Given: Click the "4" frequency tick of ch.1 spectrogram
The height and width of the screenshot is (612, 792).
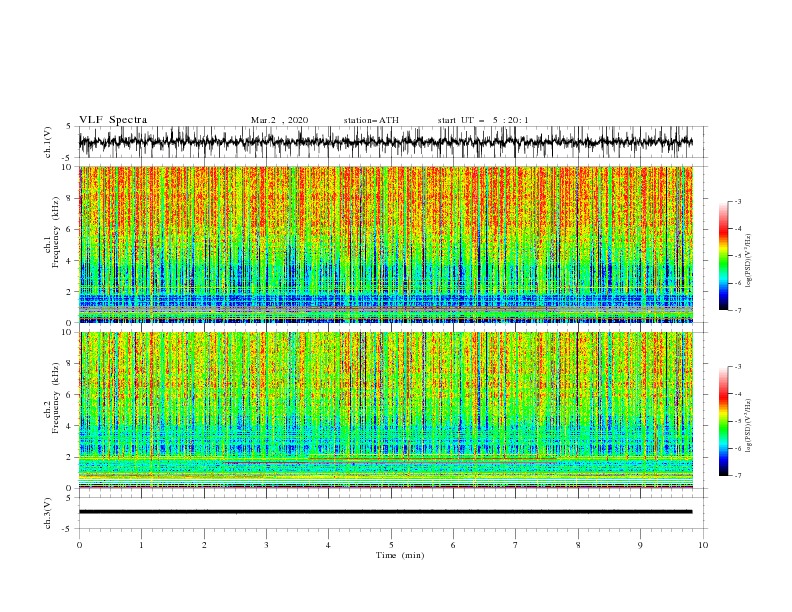Looking at the screenshot, I should [70, 261].
